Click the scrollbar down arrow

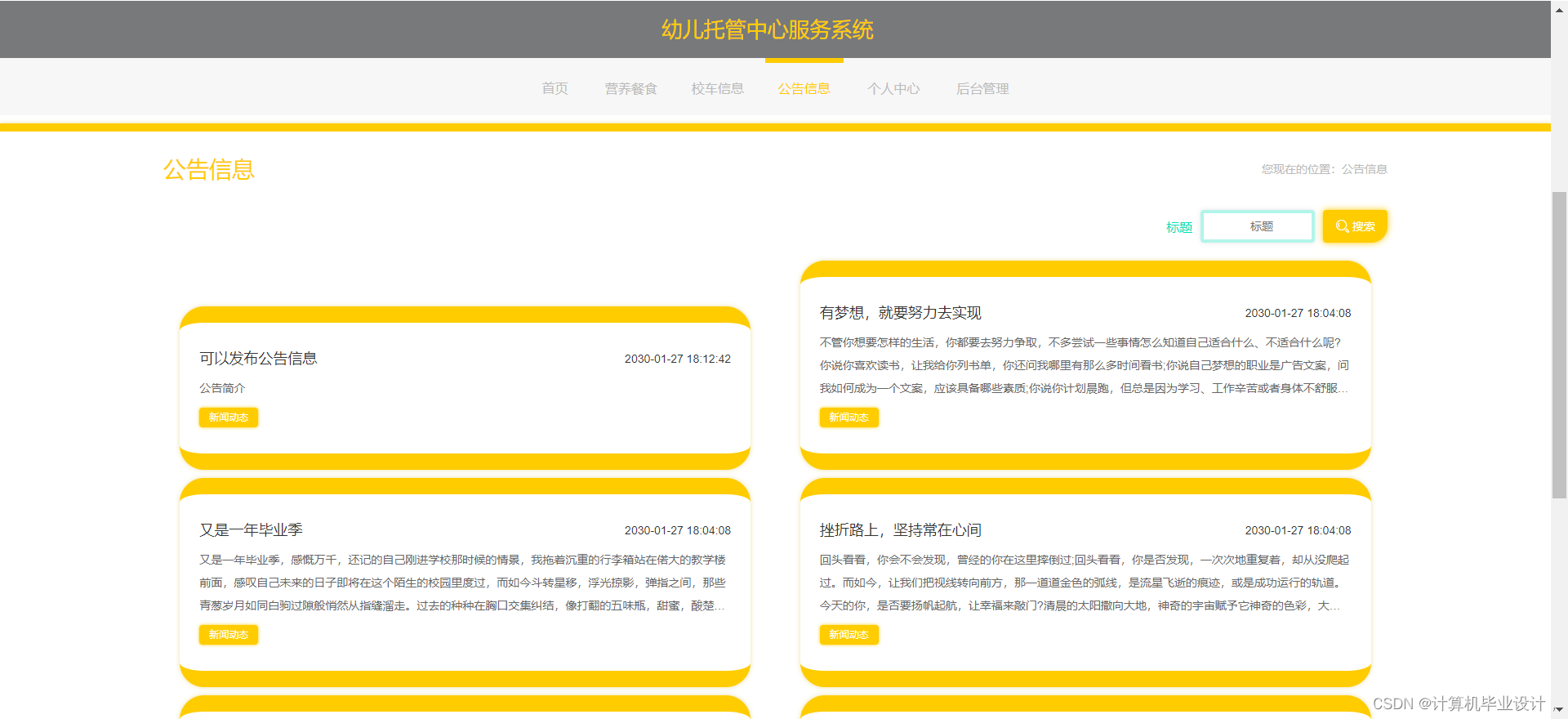click(1559, 711)
